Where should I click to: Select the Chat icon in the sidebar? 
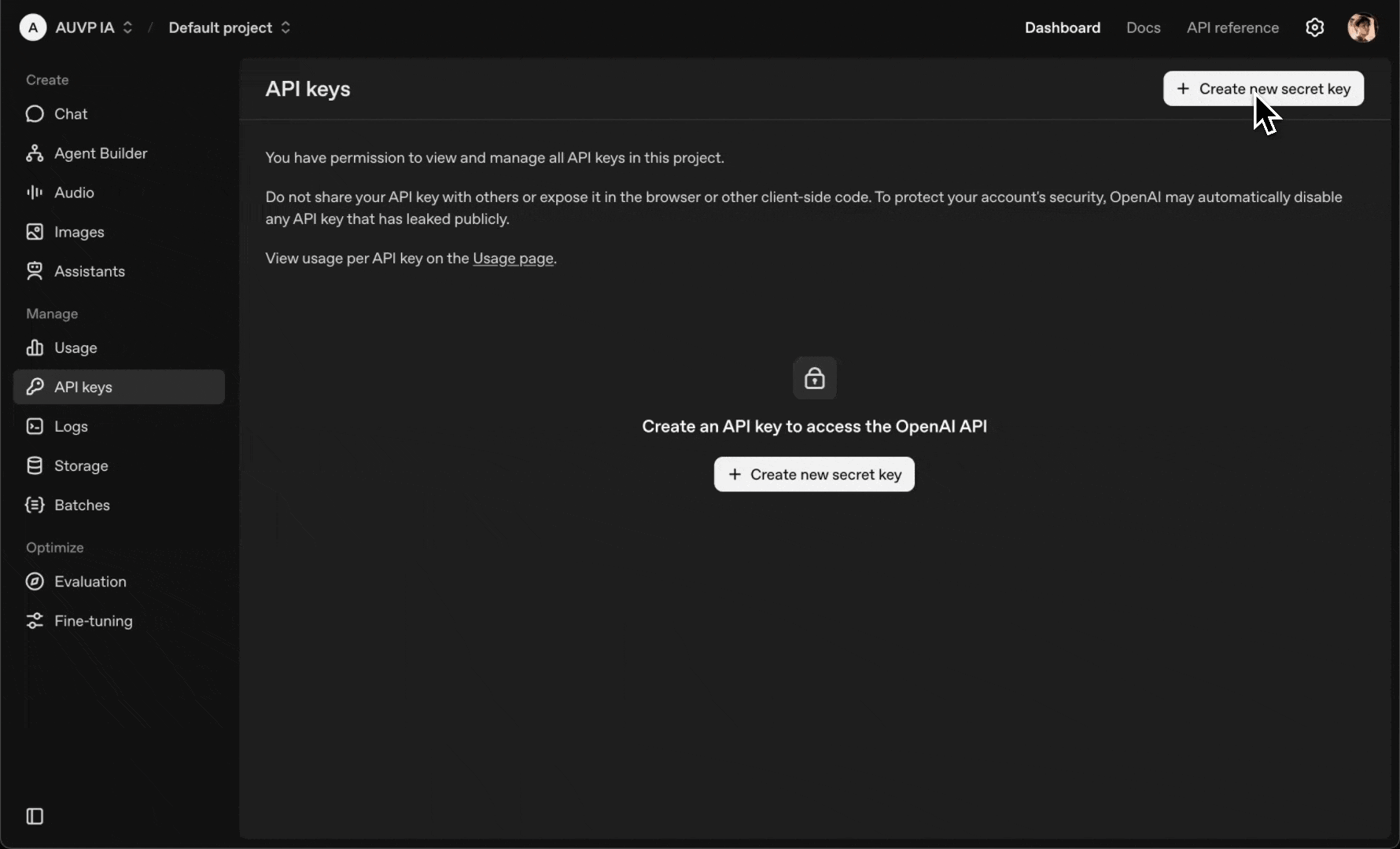tap(35, 114)
